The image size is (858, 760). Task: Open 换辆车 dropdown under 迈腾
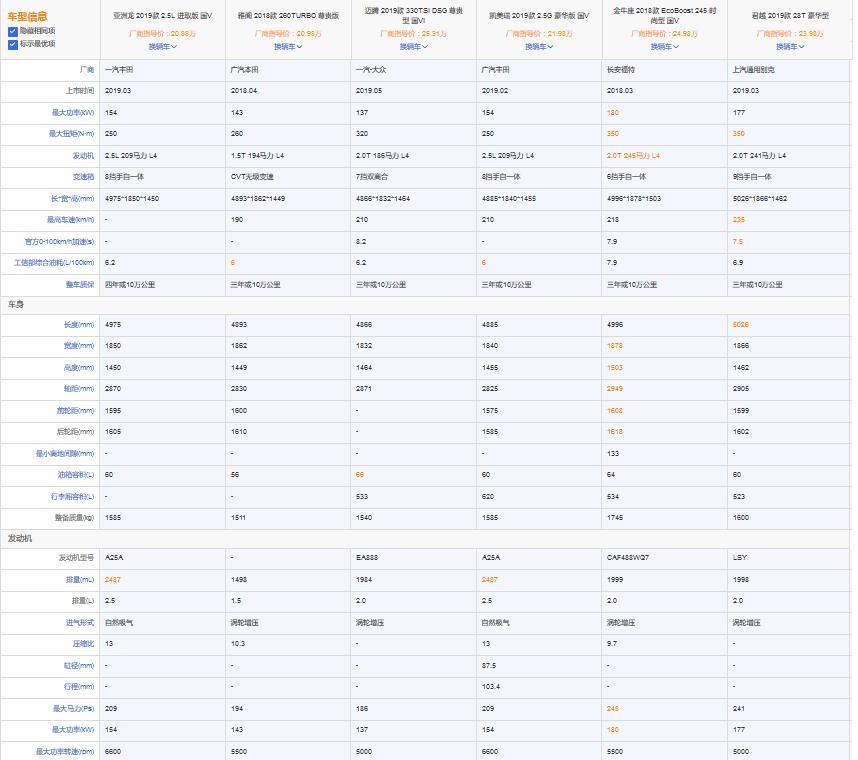point(413,47)
